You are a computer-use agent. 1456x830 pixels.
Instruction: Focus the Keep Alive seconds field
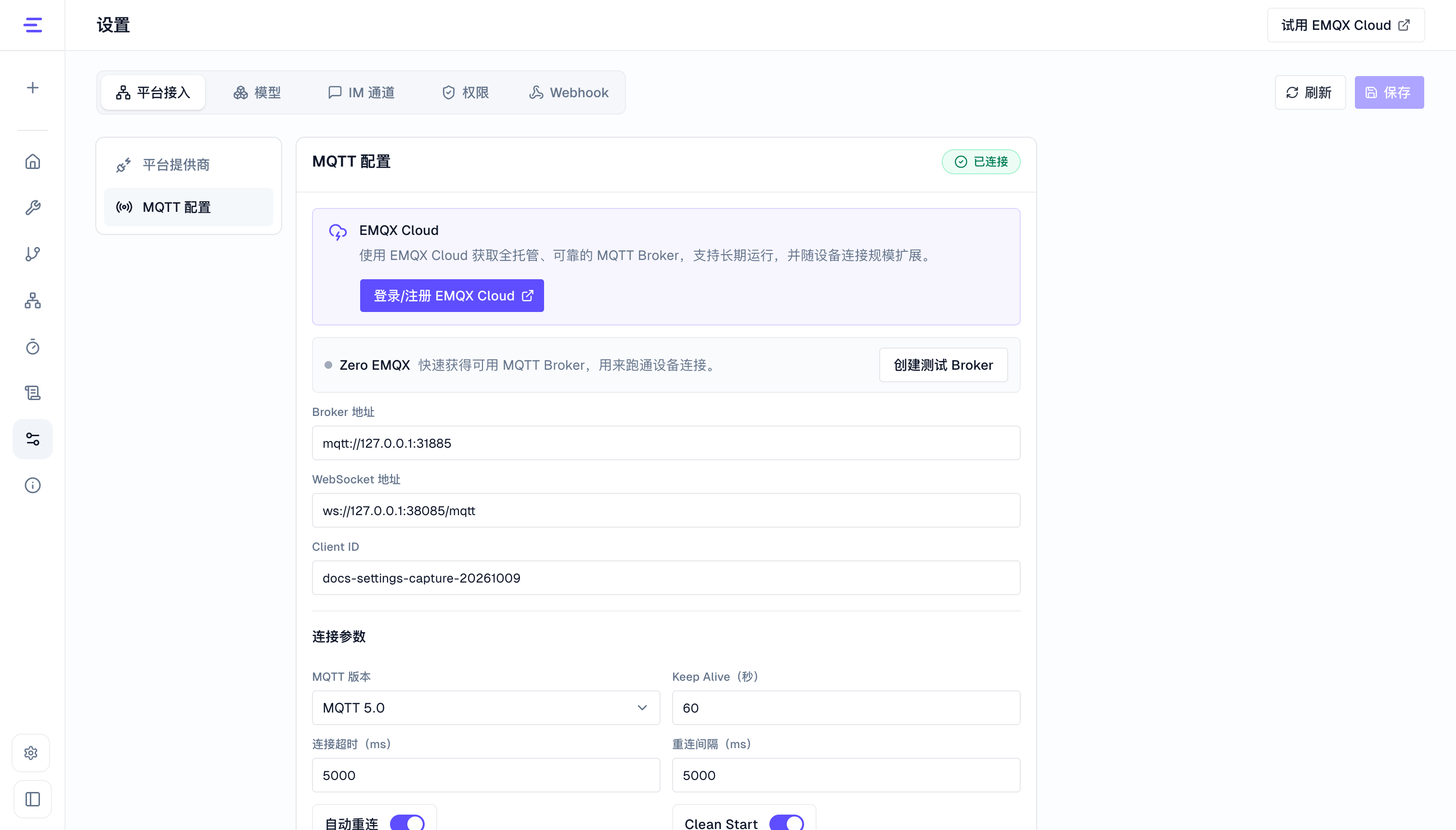(x=846, y=707)
